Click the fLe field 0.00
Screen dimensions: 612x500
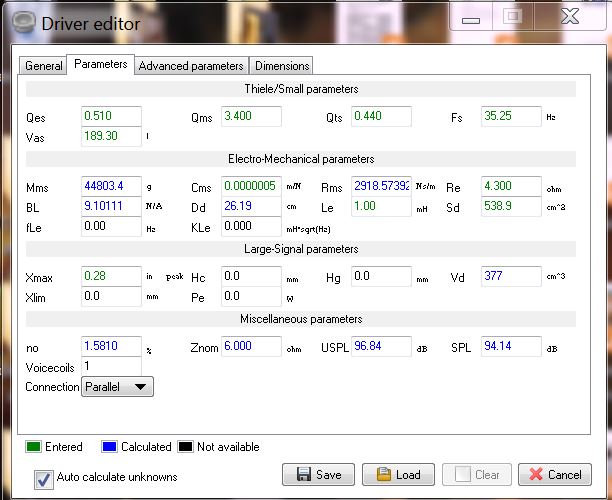click(x=111, y=226)
